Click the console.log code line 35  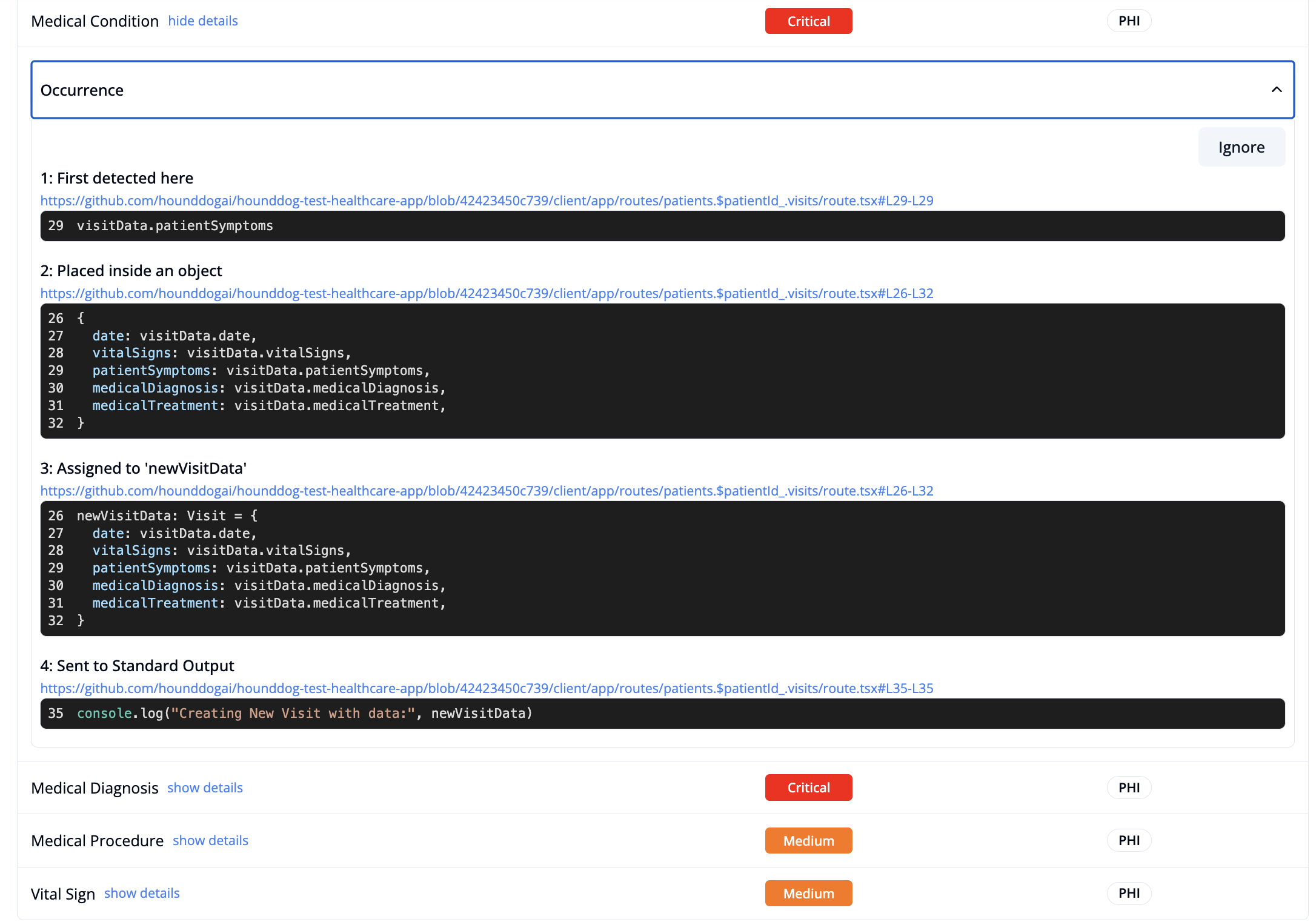point(304,714)
